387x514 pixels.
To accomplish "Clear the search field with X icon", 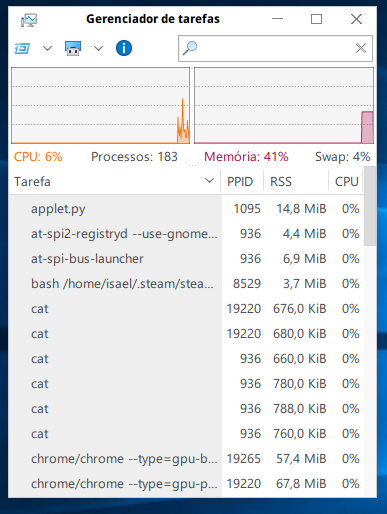I will click(x=361, y=49).
